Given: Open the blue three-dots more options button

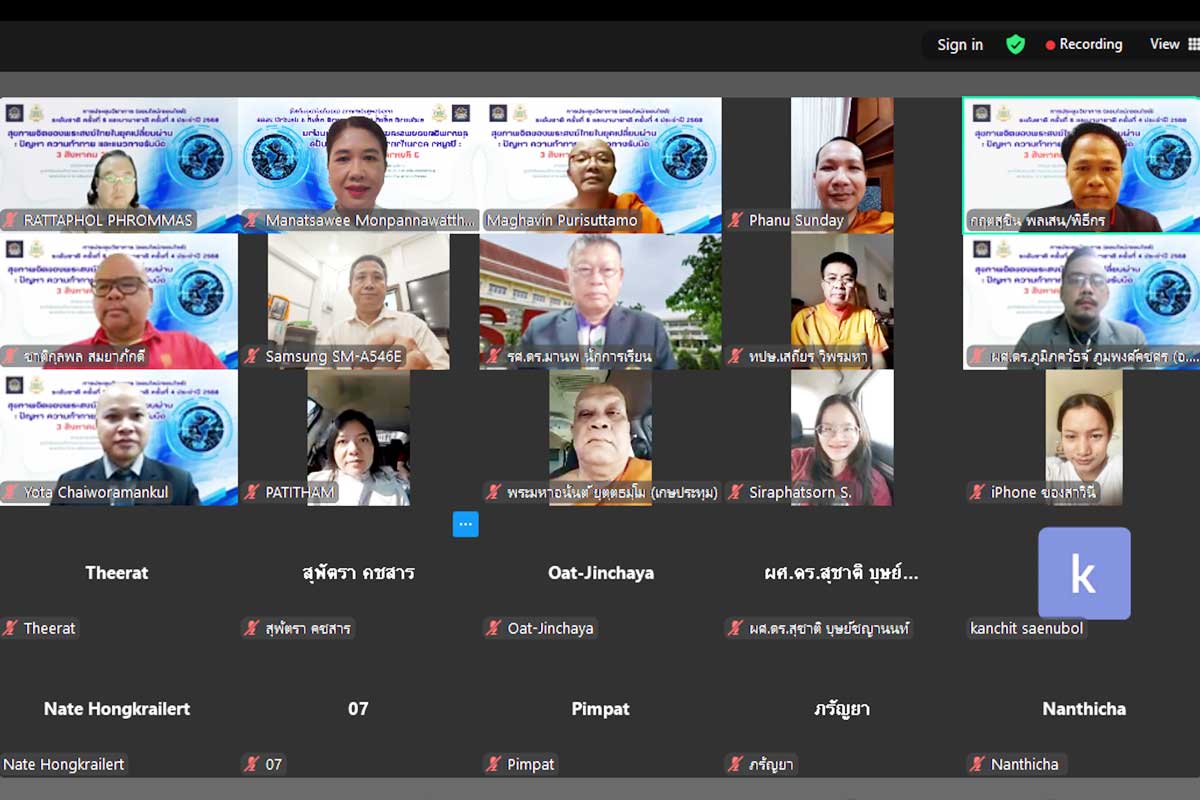Looking at the screenshot, I should 465,524.
